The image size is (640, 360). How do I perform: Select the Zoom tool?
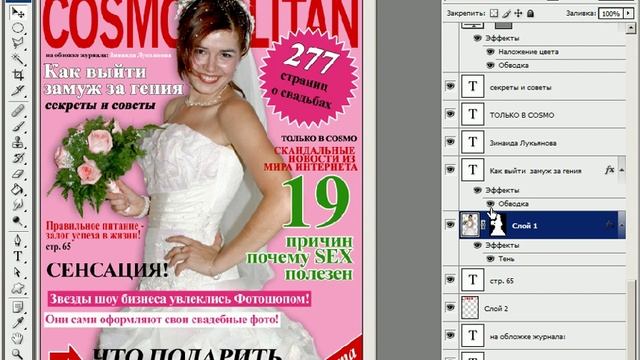(x=18, y=353)
